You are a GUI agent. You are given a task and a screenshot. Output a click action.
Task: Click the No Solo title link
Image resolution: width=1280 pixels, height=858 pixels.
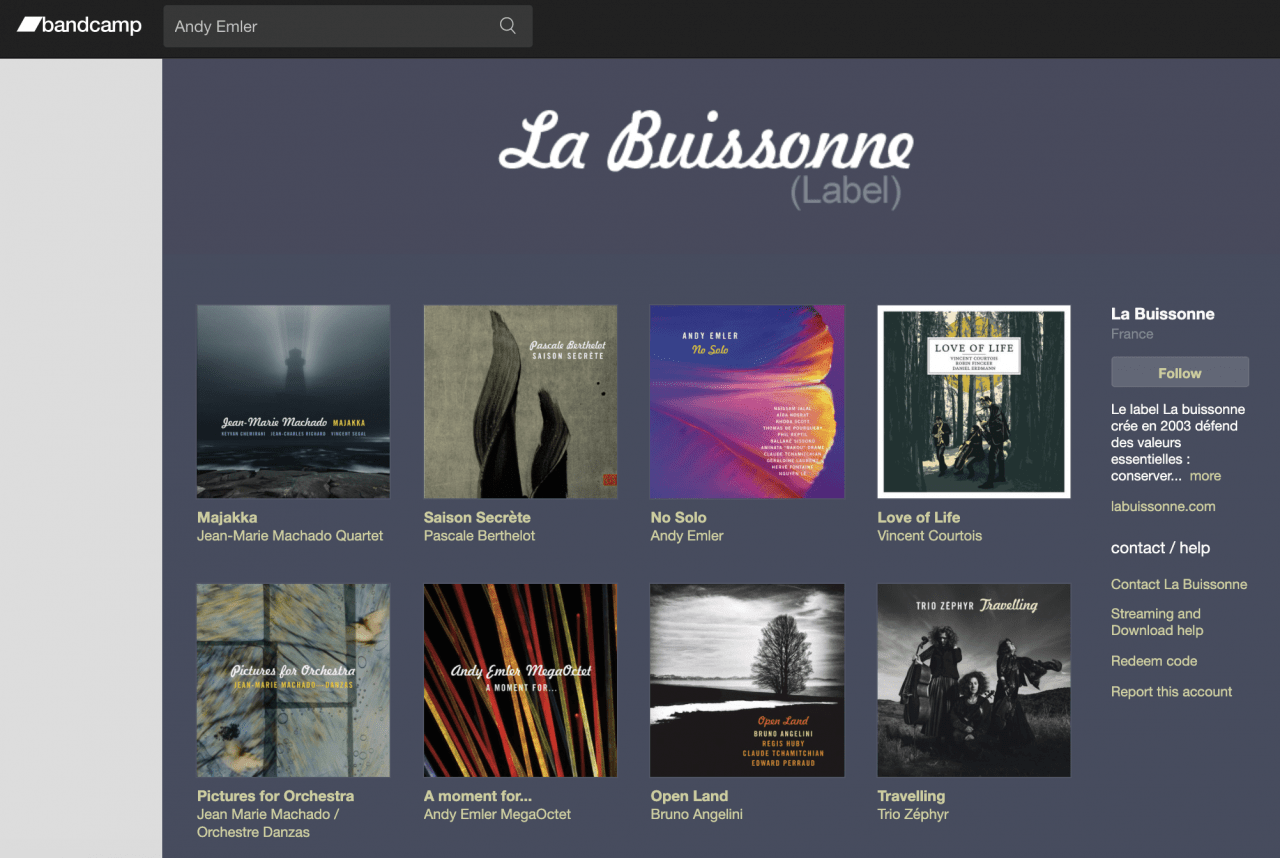[x=679, y=517]
